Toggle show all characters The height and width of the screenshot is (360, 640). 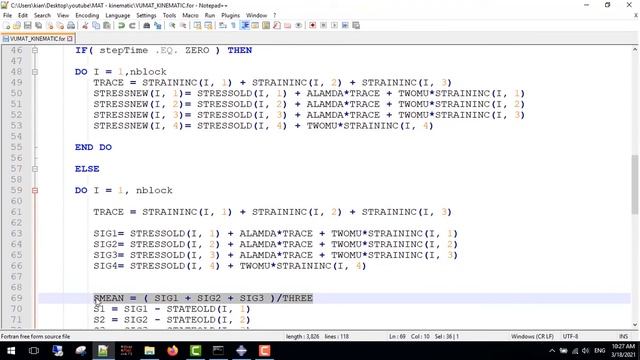click(x=233, y=25)
